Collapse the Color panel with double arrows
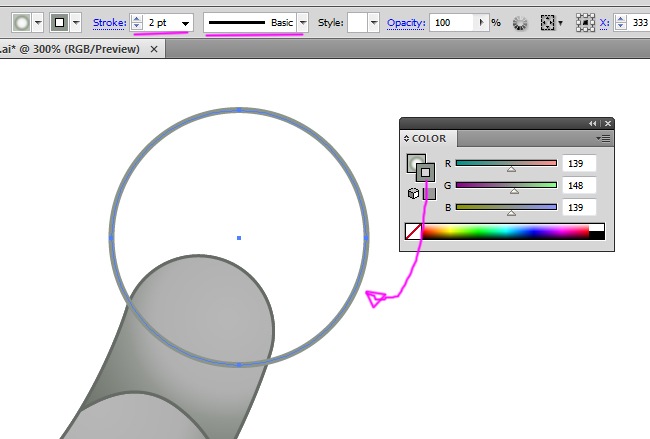The height and width of the screenshot is (439, 650). (592, 124)
